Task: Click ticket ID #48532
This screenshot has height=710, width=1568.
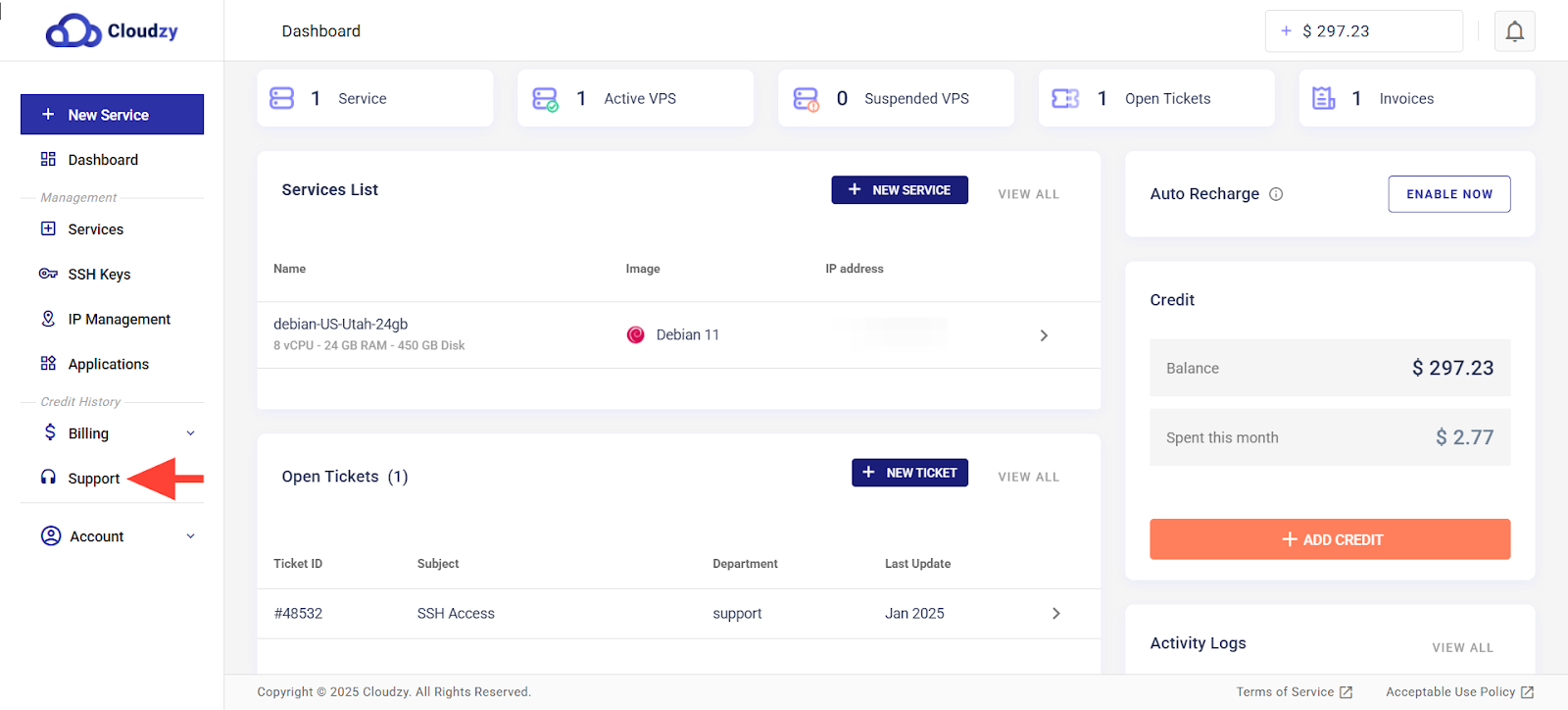Action: [x=298, y=614]
